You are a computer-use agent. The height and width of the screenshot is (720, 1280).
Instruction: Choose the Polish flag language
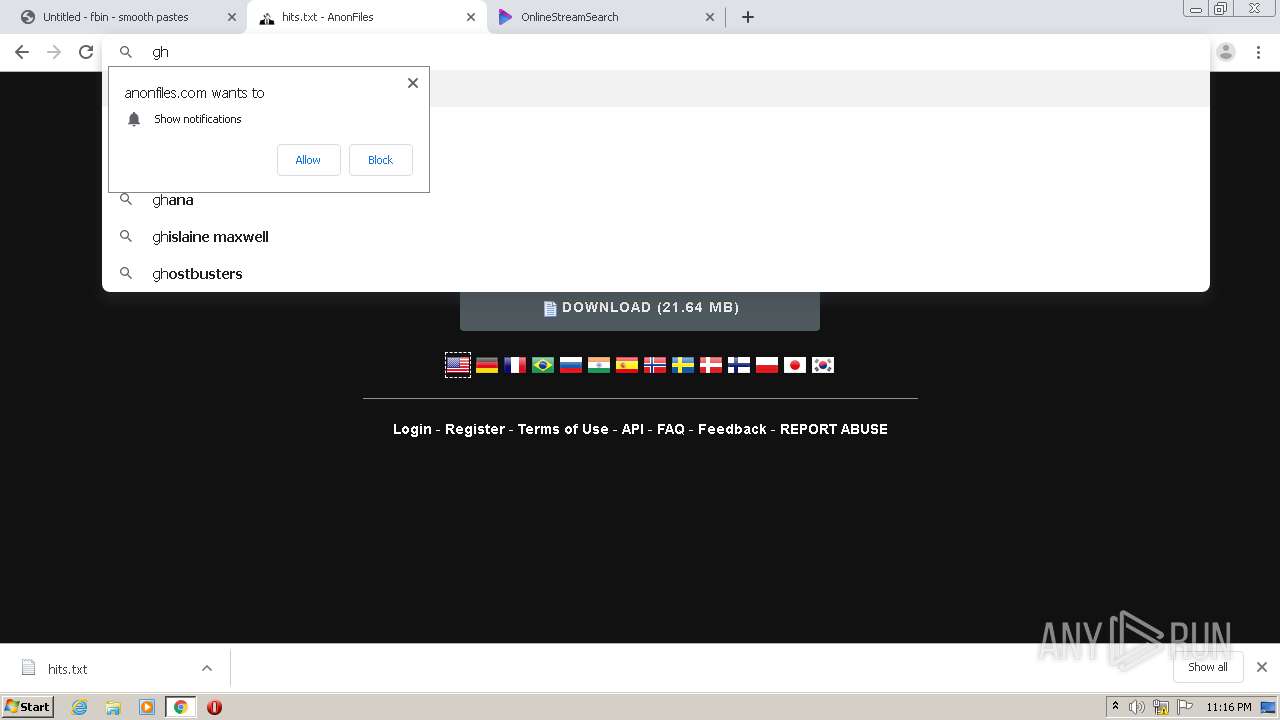tap(767, 365)
